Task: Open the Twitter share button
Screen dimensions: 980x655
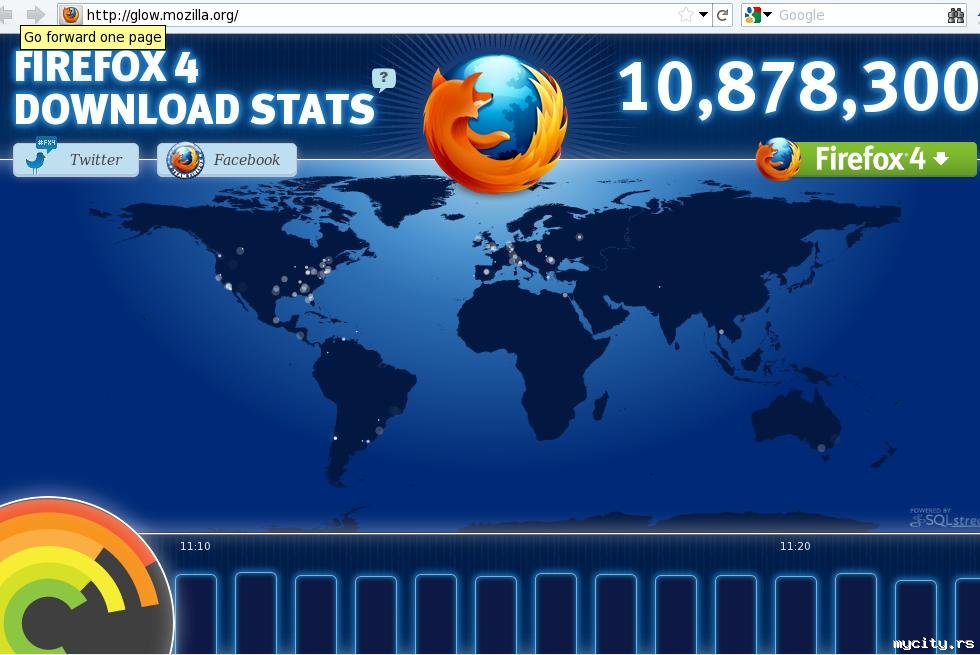Action: [76, 159]
